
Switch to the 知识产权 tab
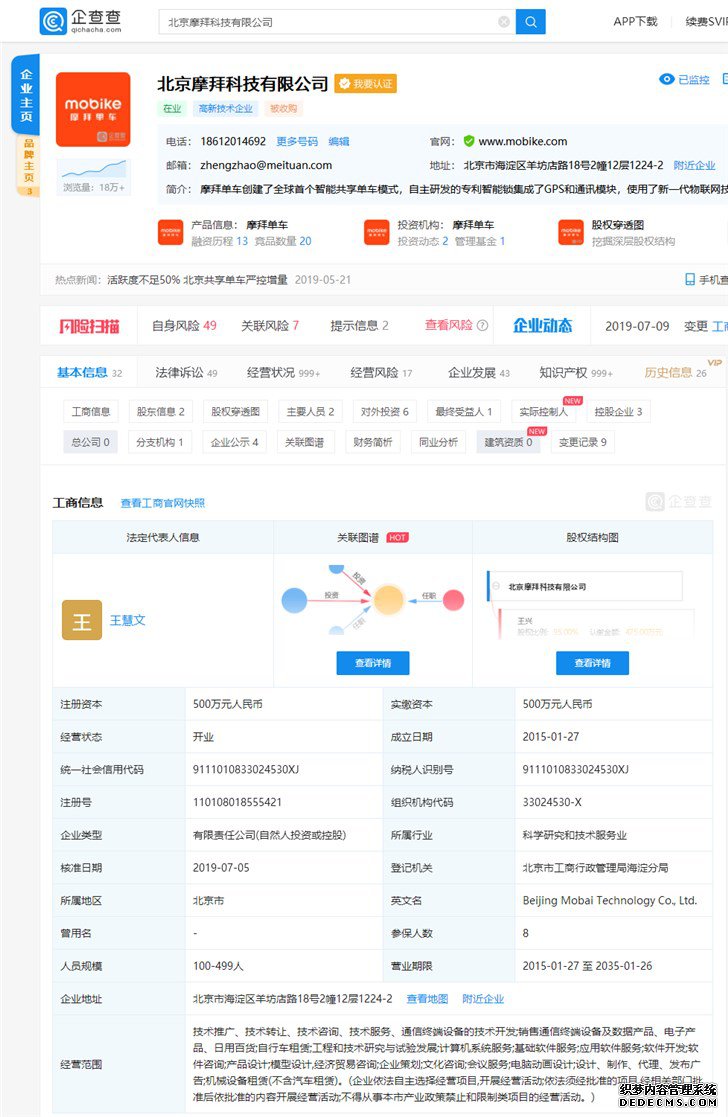tap(576, 373)
